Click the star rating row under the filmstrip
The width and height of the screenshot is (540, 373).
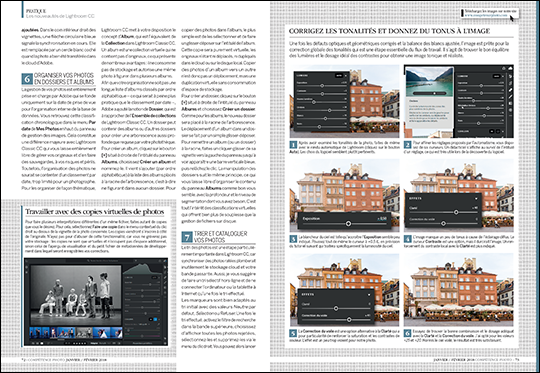[x=80, y=343]
